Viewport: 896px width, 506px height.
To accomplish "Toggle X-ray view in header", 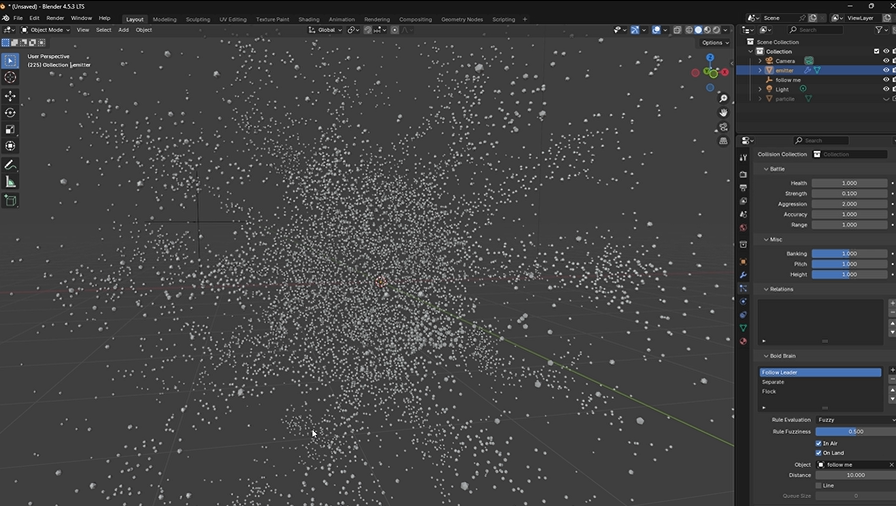I will tap(677, 30).
